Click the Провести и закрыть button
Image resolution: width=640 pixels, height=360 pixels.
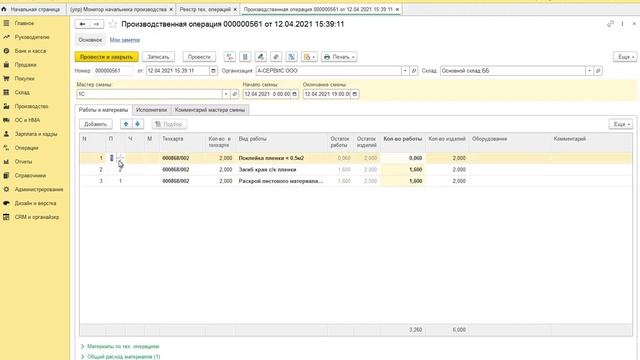click(107, 57)
